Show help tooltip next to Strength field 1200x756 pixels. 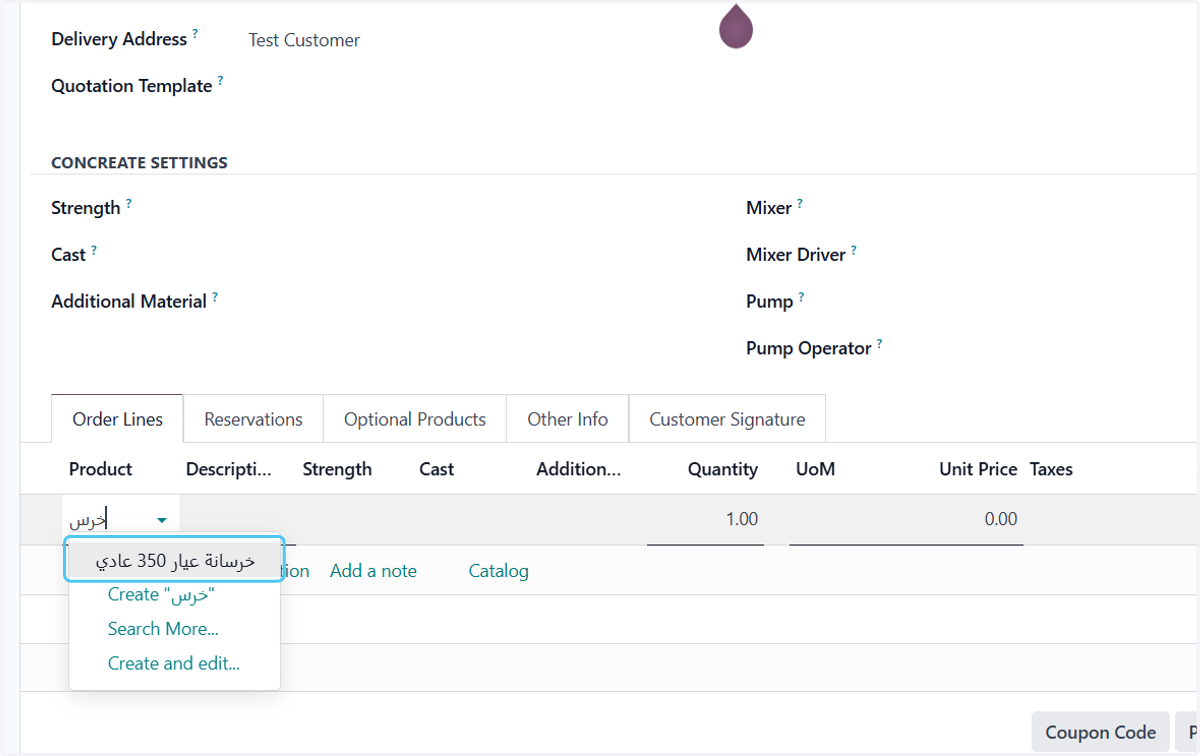[128, 202]
